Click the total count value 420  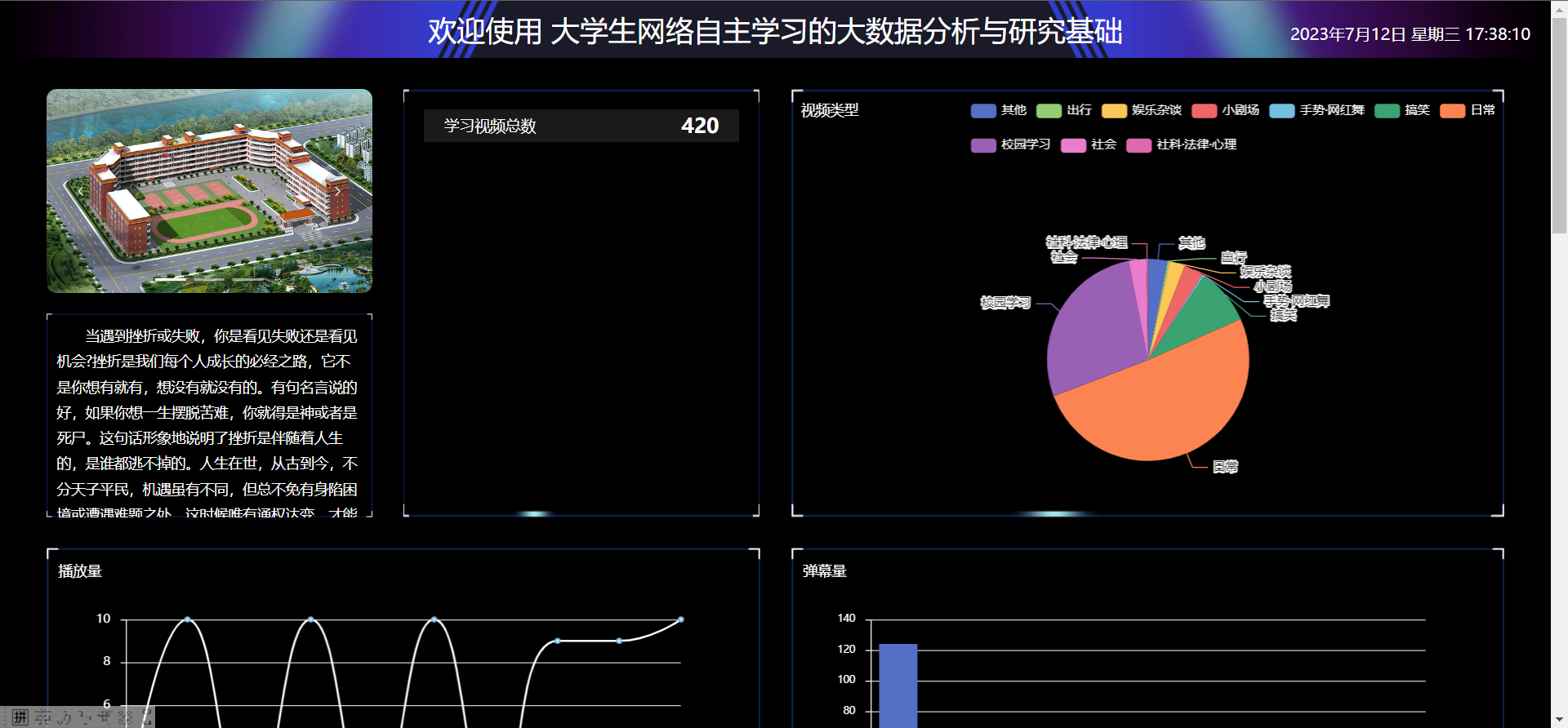coord(700,126)
